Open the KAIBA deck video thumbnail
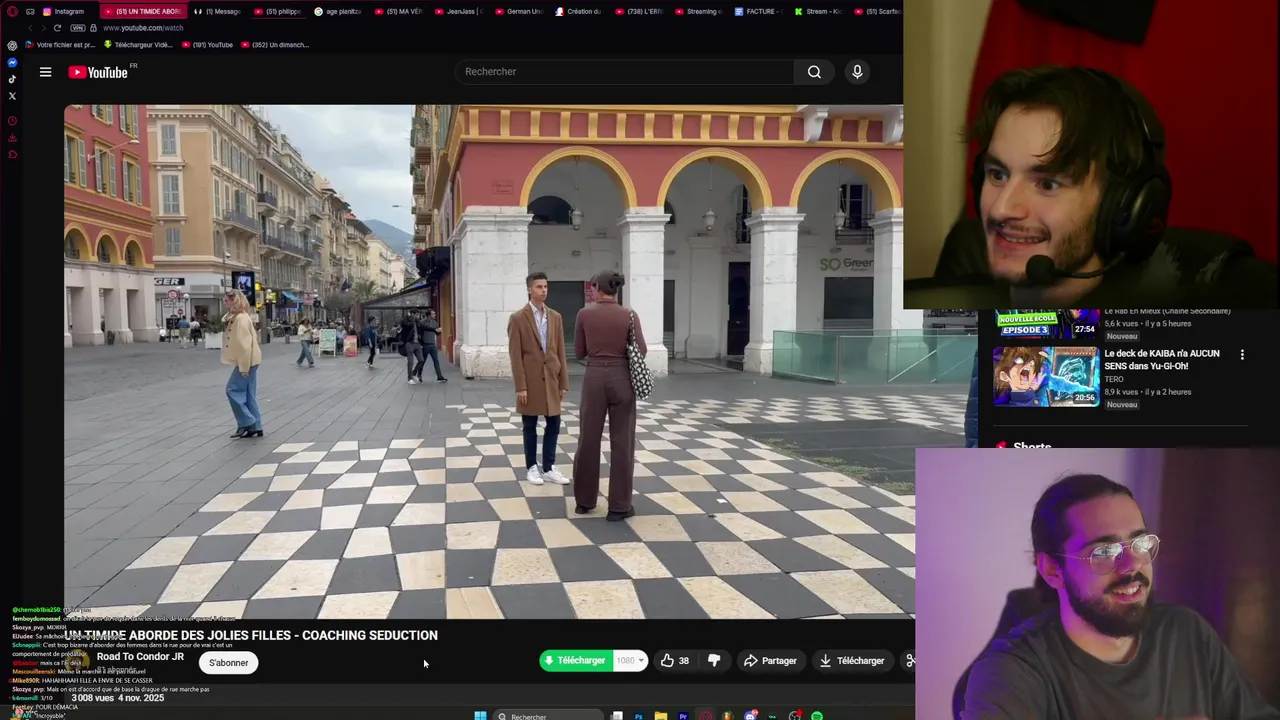1280x720 pixels. point(1046,377)
